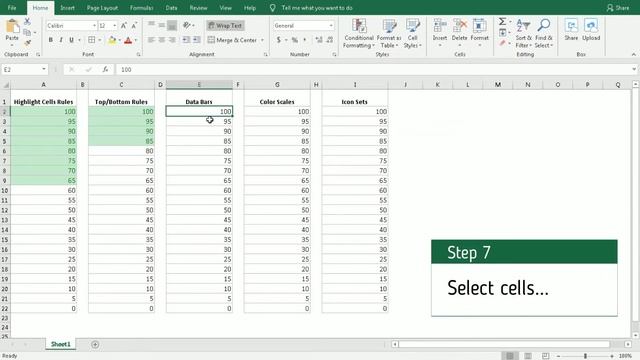Click the Delete cells icon

[460, 25]
